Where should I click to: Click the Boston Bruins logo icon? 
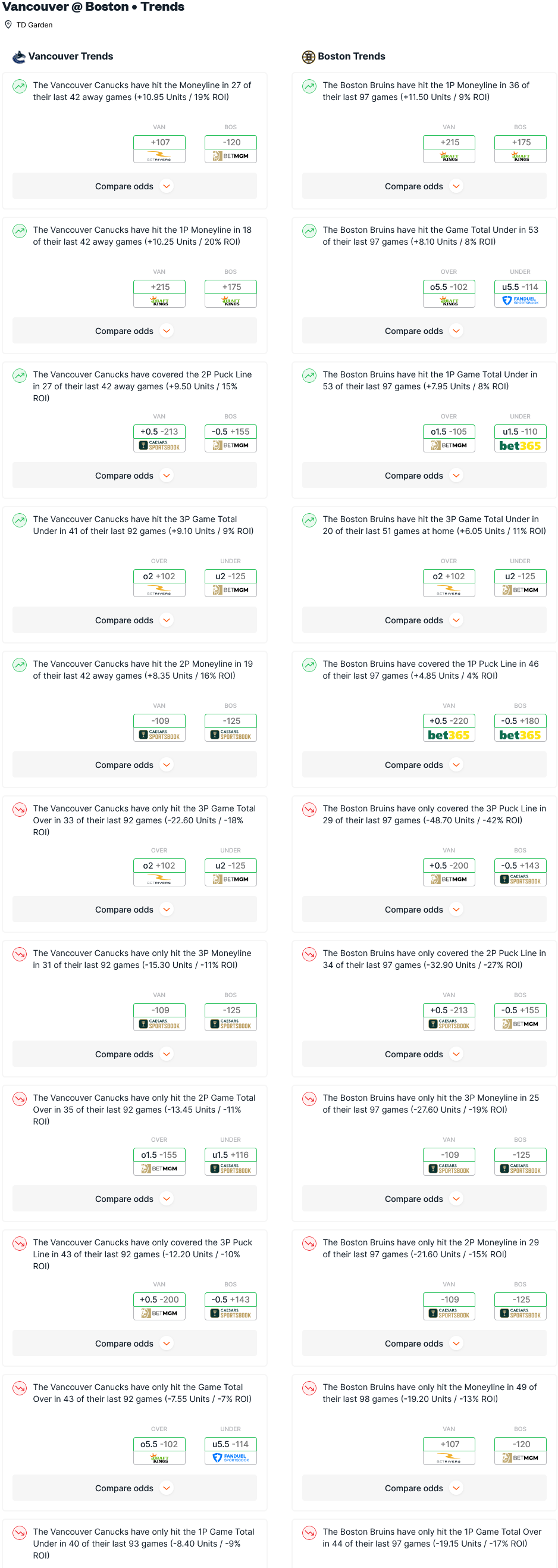point(309,57)
